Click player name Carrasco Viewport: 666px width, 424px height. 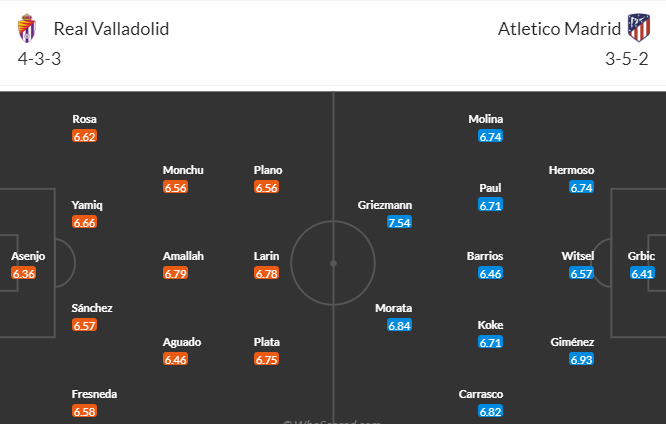[x=481, y=394]
